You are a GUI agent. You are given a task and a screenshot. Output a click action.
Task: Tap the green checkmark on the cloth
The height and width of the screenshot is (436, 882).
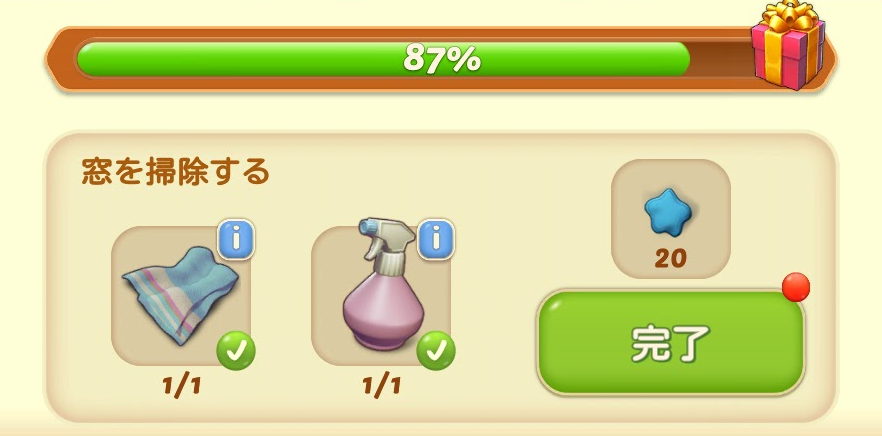(x=236, y=350)
